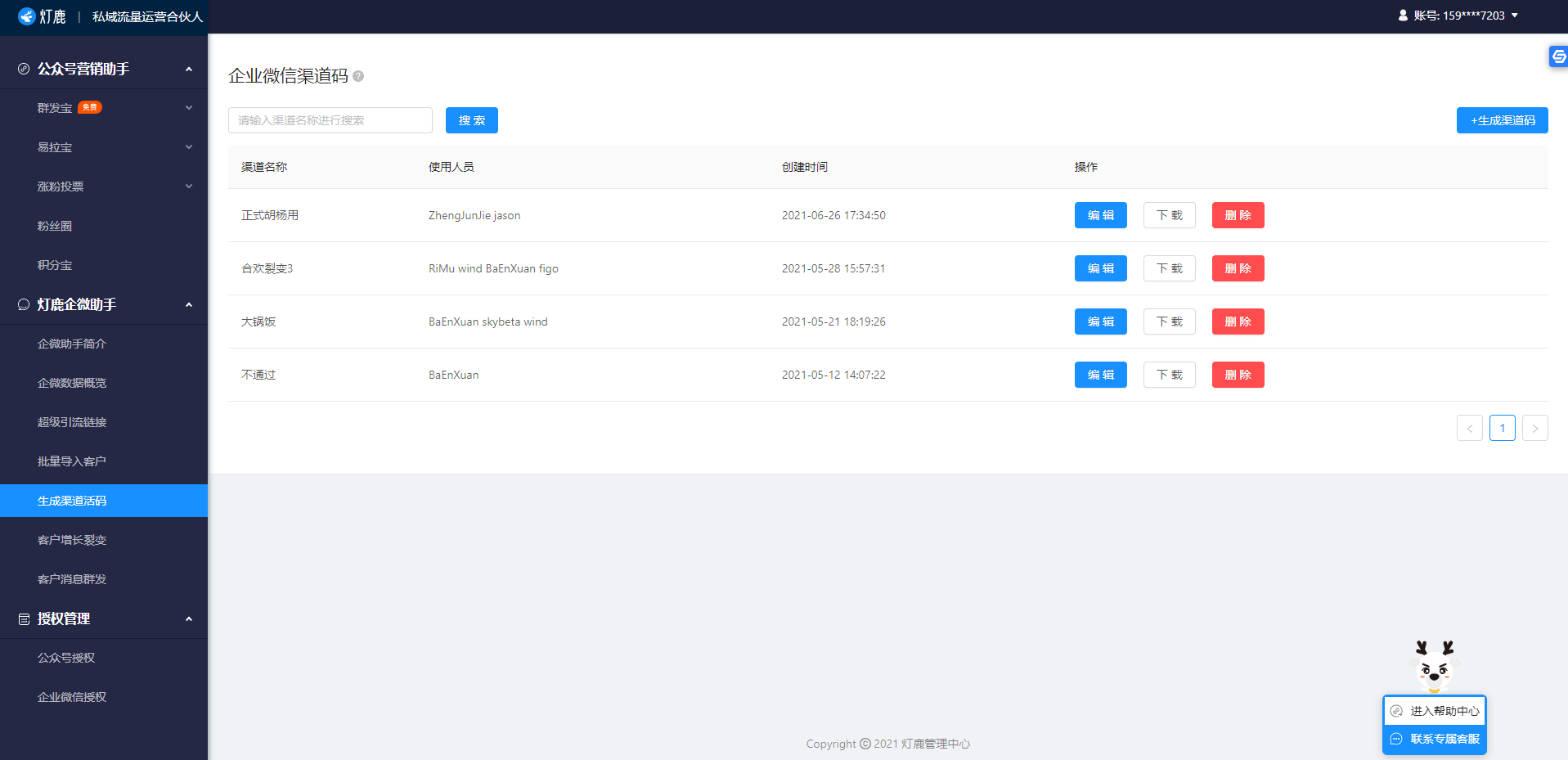Click user text BaEnXuan skybeta wind
This screenshot has height=760, width=1568.
coord(488,322)
